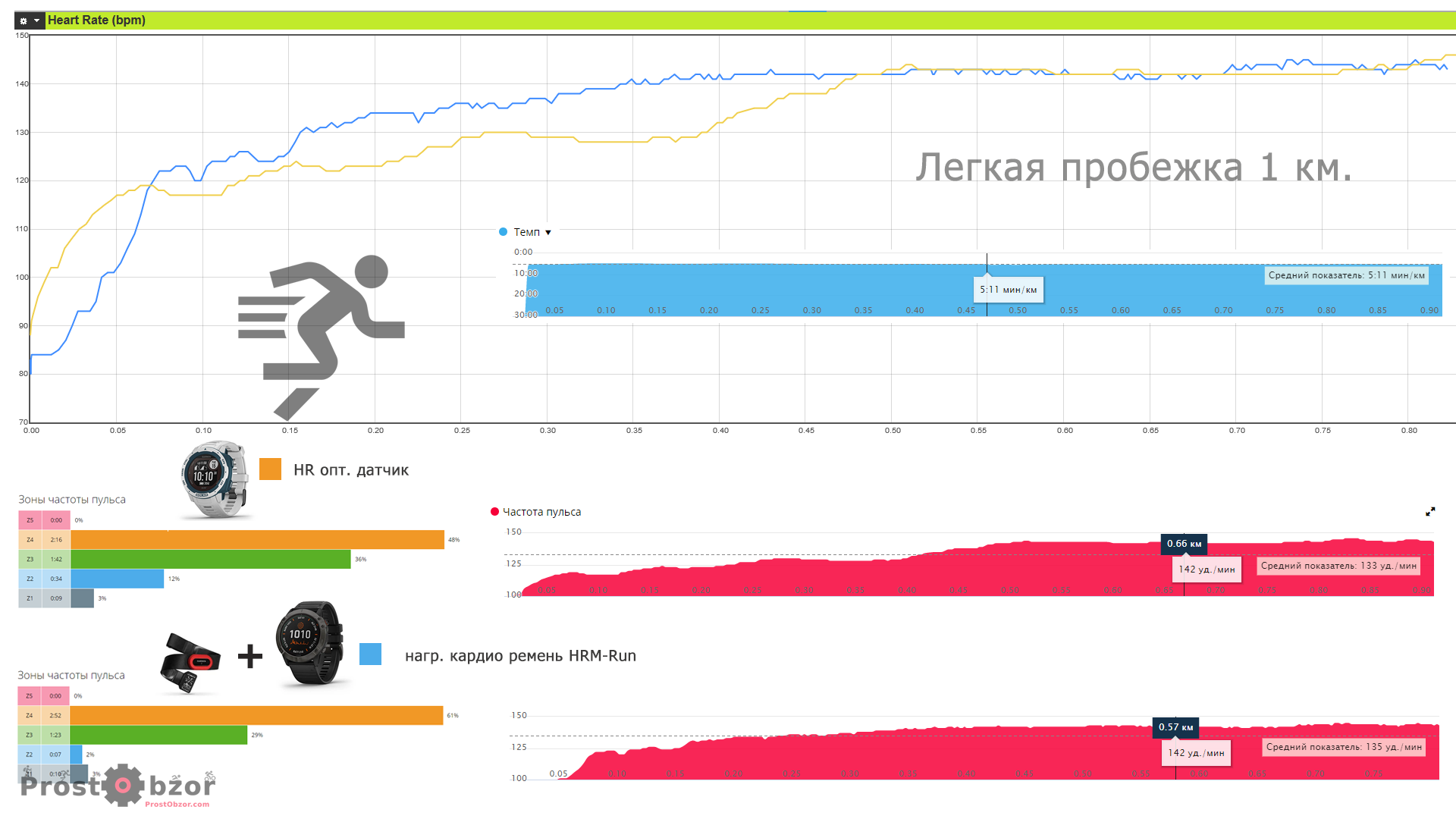Click the Heart Rate (bpm) header title
The image size is (1456, 819).
click(x=96, y=20)
